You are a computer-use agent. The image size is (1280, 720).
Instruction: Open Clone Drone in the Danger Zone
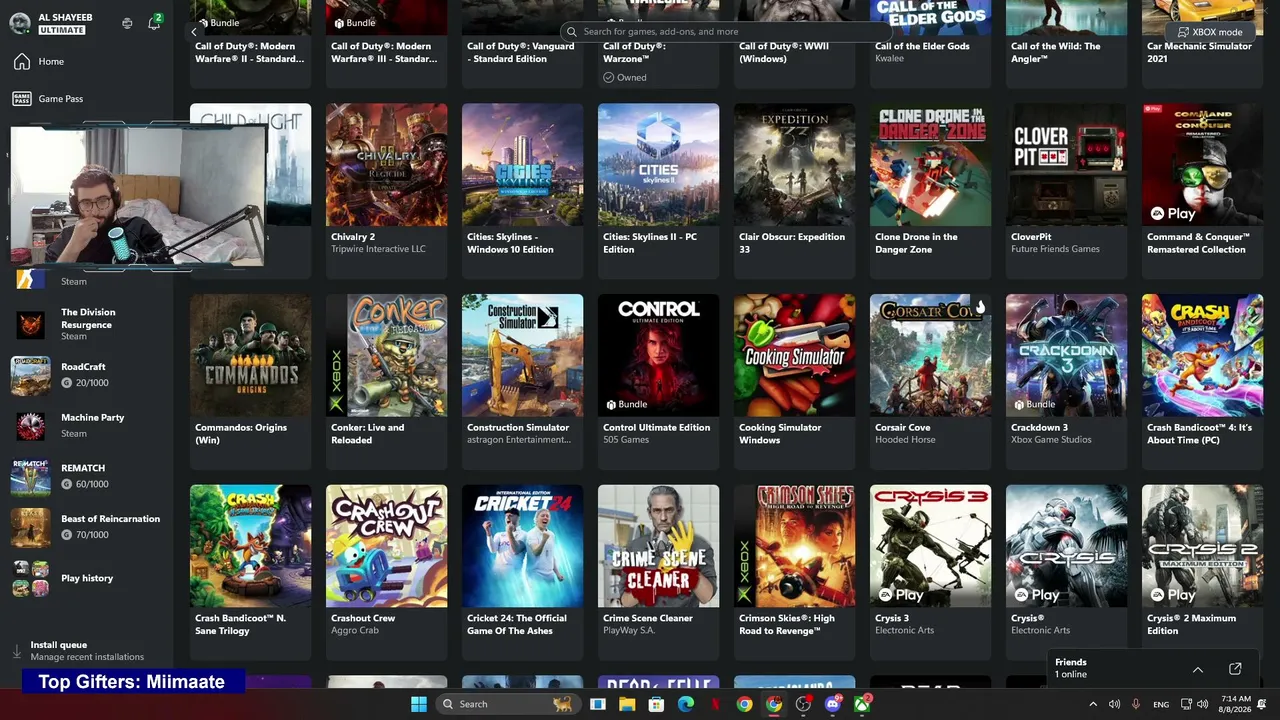click(930, 190)
